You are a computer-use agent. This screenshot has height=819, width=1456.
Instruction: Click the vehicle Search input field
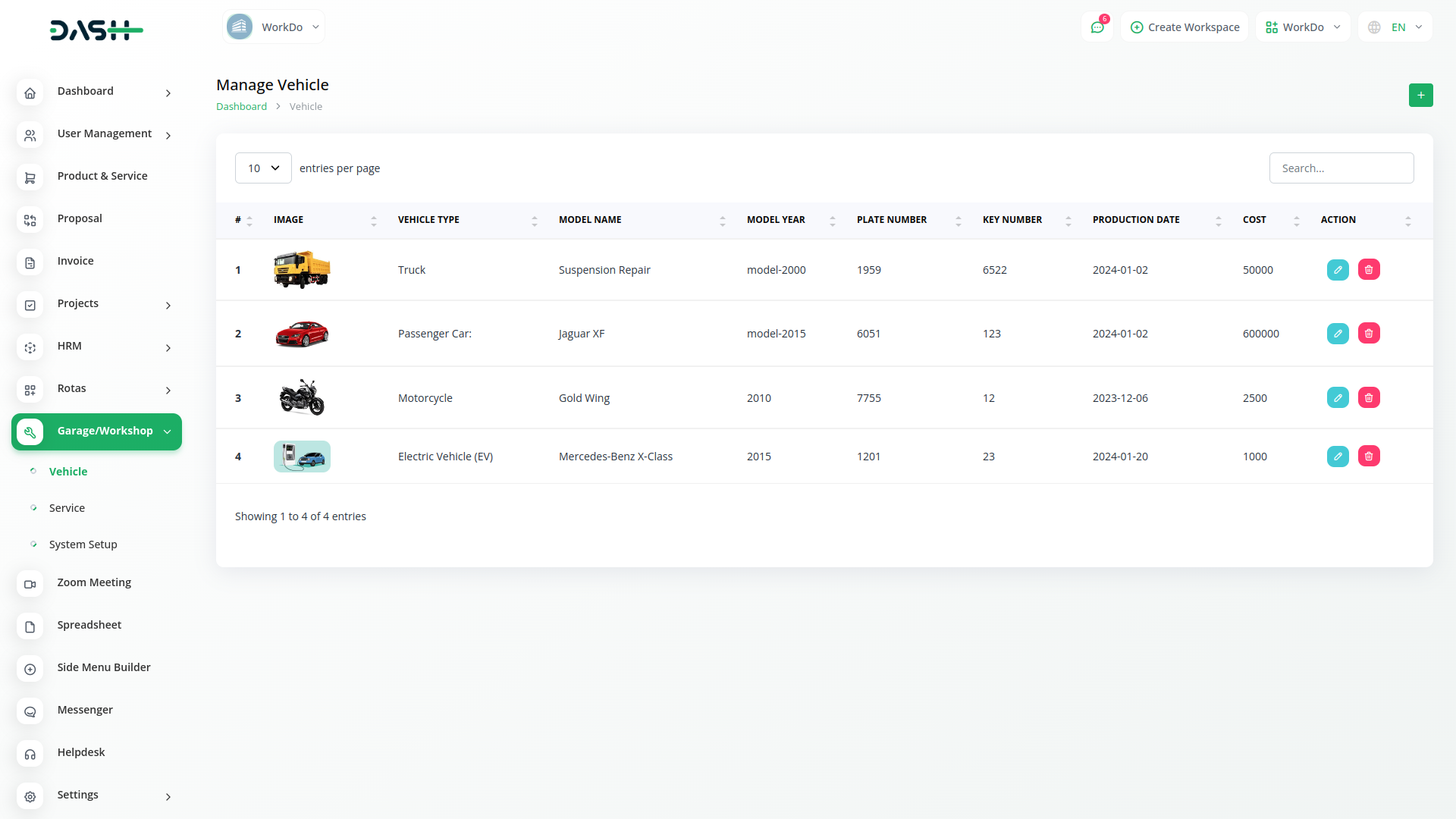point(1341,168)
